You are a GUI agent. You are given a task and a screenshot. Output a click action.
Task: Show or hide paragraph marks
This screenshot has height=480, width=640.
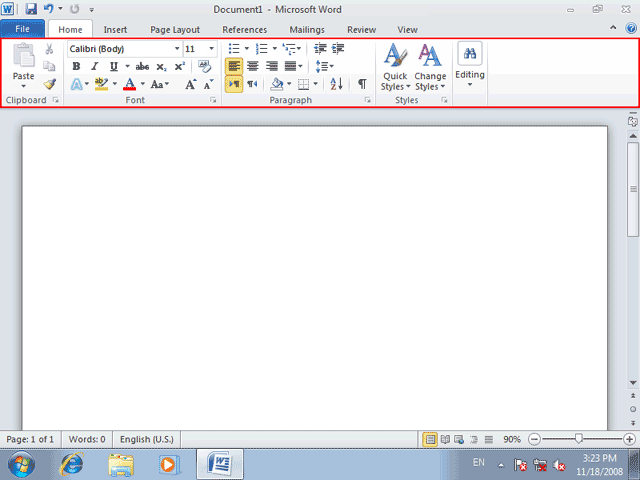pyautogui.click(x=362, y=84)
